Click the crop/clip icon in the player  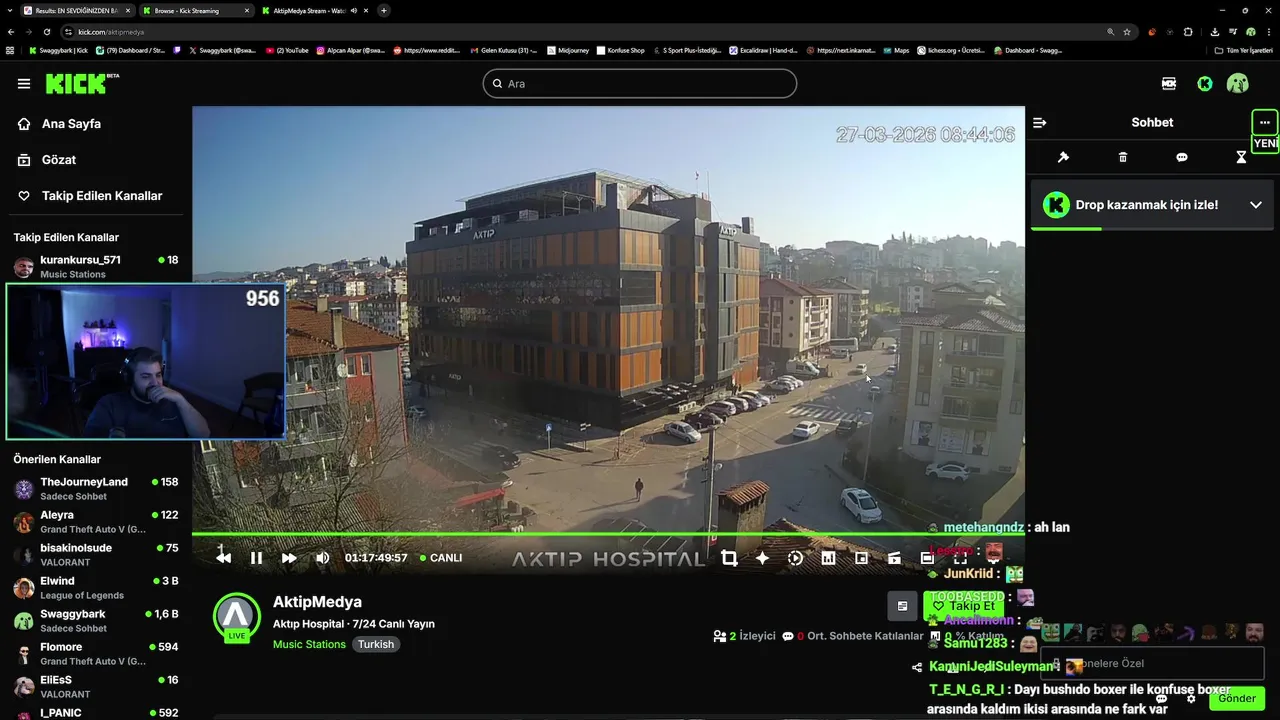(x=729, y=558)
